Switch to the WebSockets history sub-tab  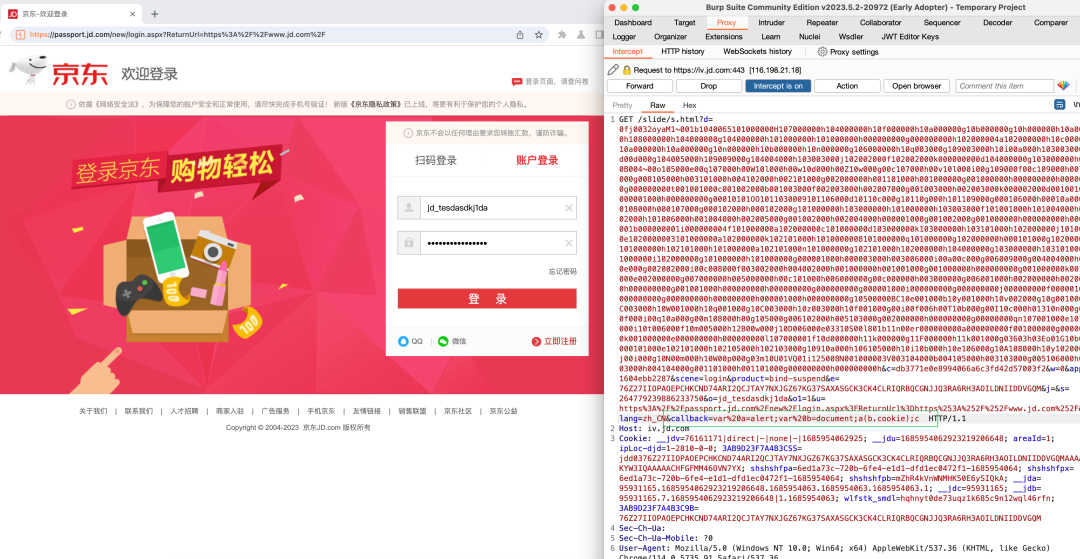[757, 52]
